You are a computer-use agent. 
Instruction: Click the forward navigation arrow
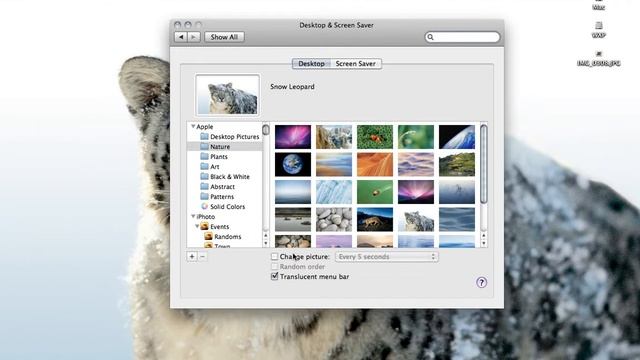[194, 37]
